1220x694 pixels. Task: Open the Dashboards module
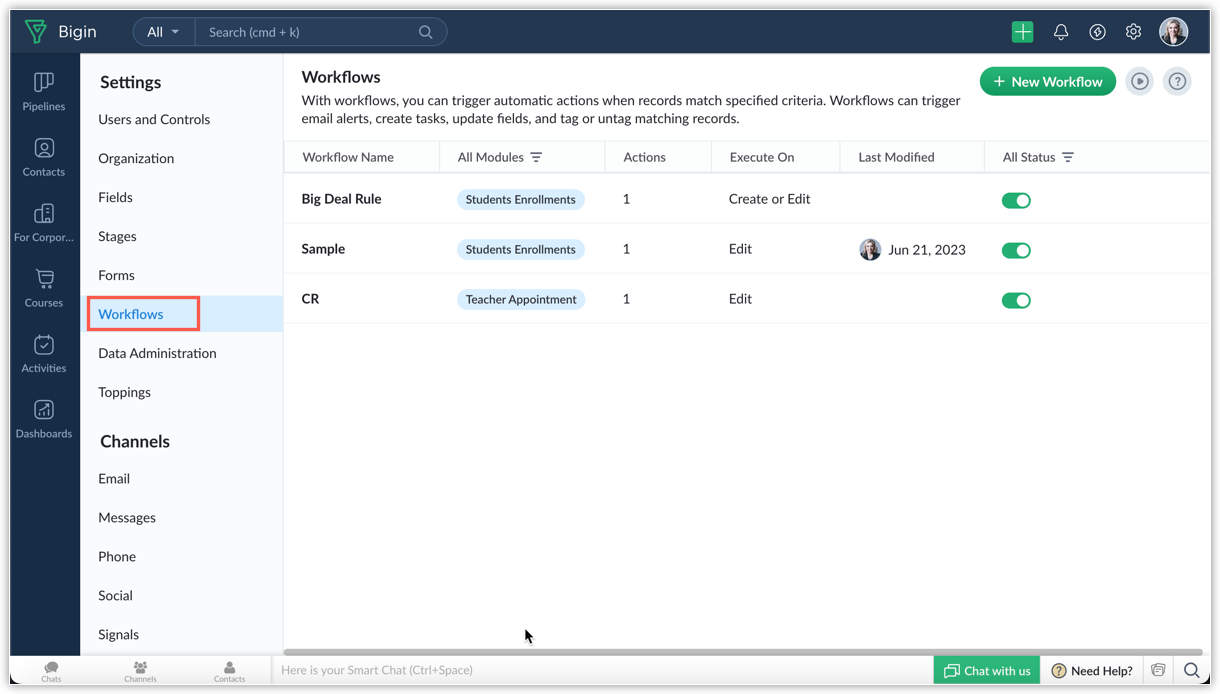point(44,419)
